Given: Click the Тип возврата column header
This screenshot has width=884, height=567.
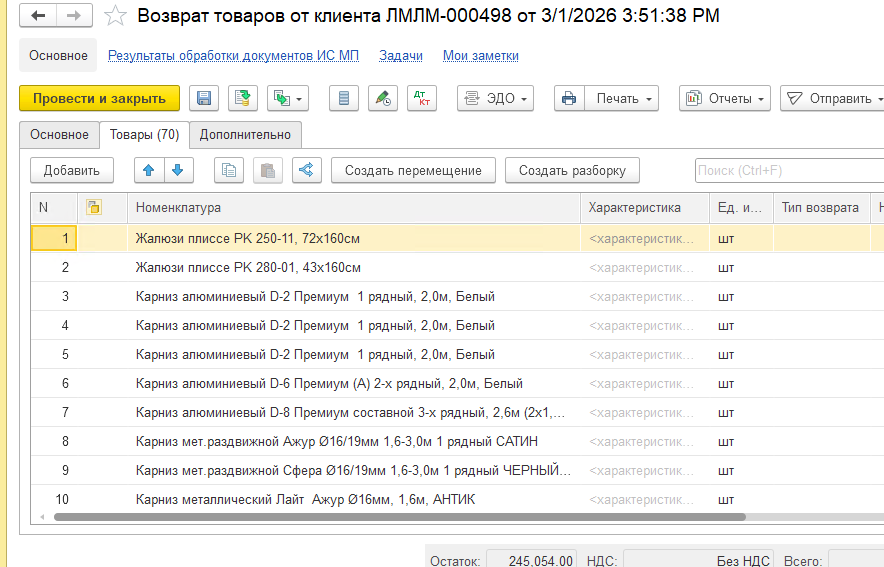Looking at the screenshot, I should pos(822,207).
